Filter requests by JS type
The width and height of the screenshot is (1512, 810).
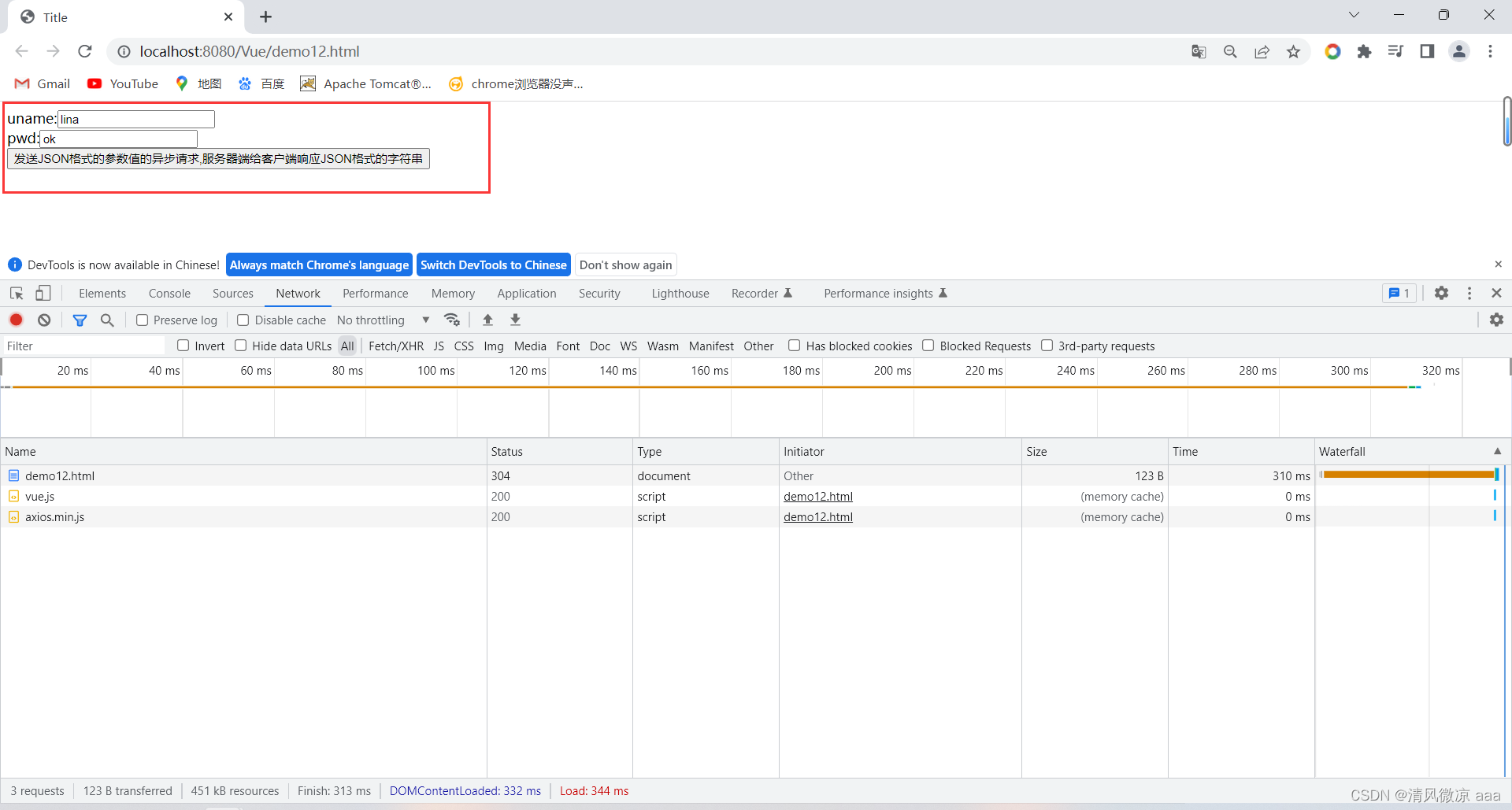[439, 346]
